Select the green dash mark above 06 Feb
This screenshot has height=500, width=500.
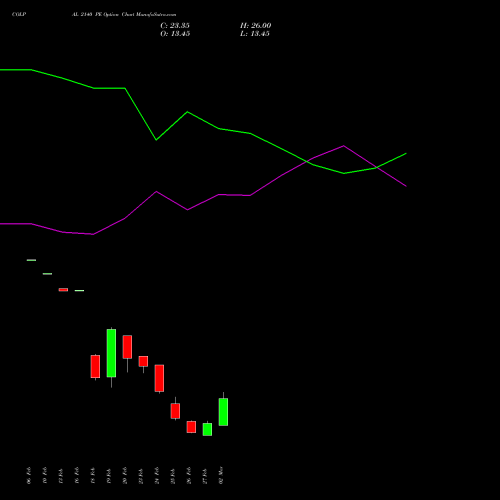(31, 260)
